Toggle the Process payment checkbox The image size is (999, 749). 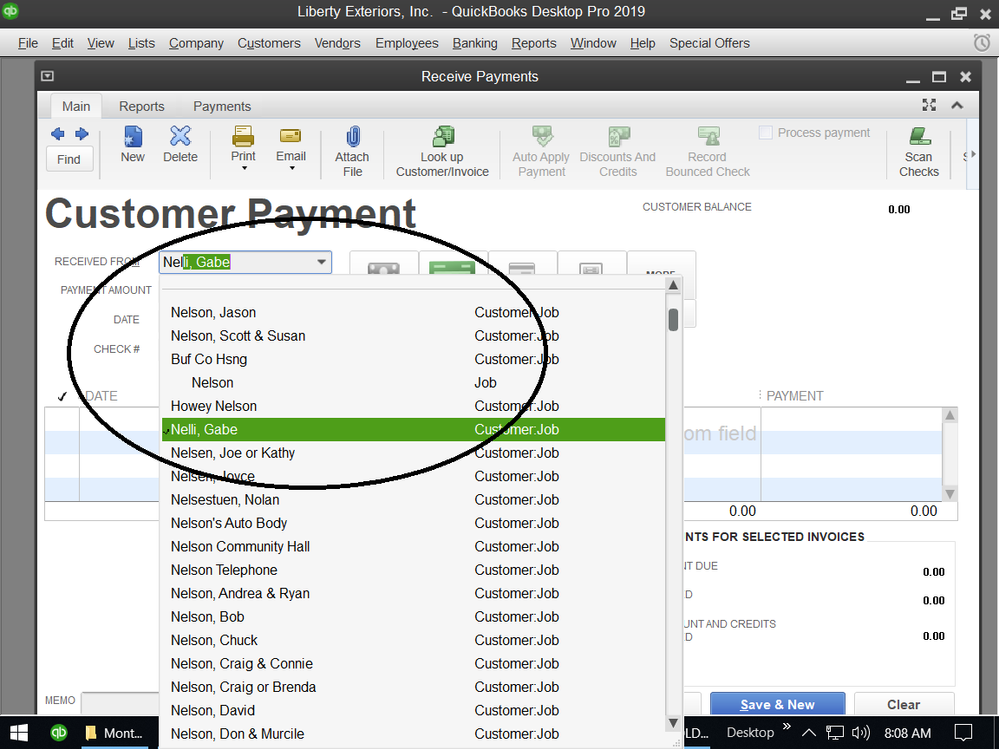[766, 132]
